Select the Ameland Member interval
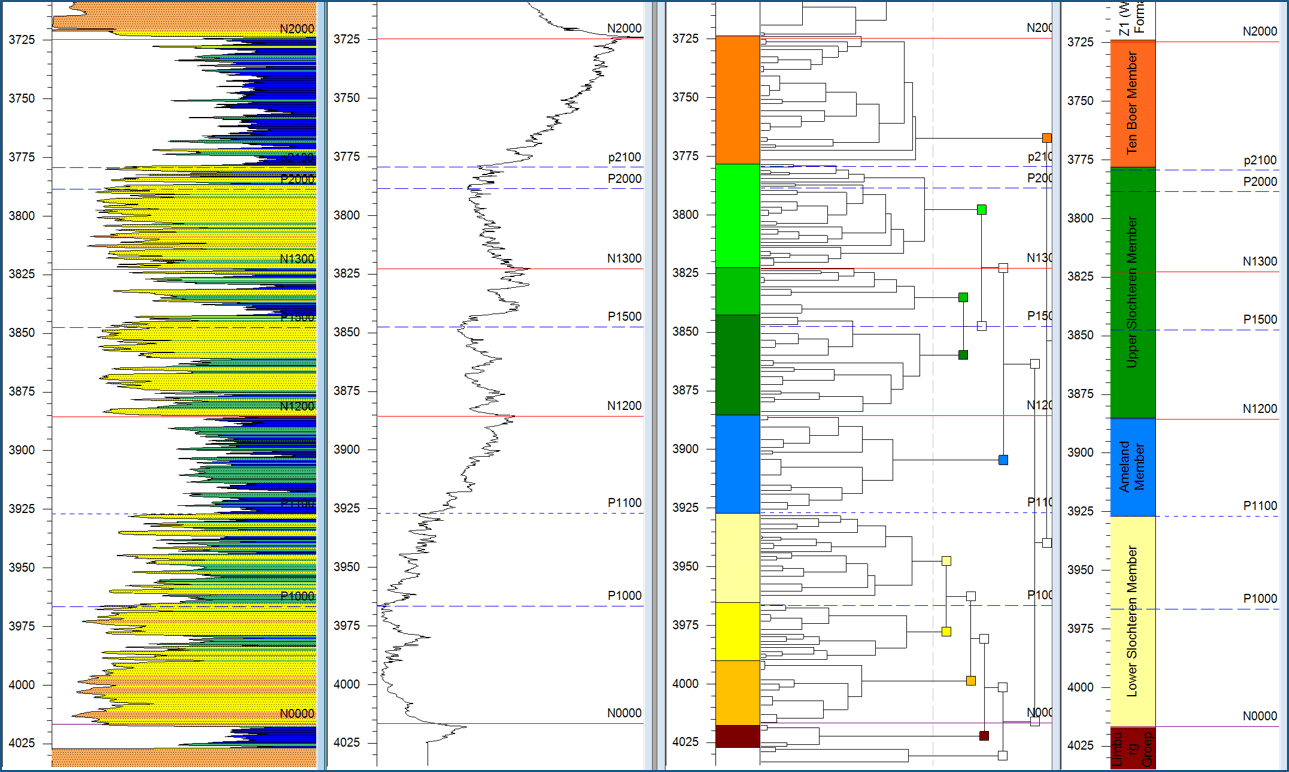This screenshot has width=1289, height=772. pos(1134,468)
